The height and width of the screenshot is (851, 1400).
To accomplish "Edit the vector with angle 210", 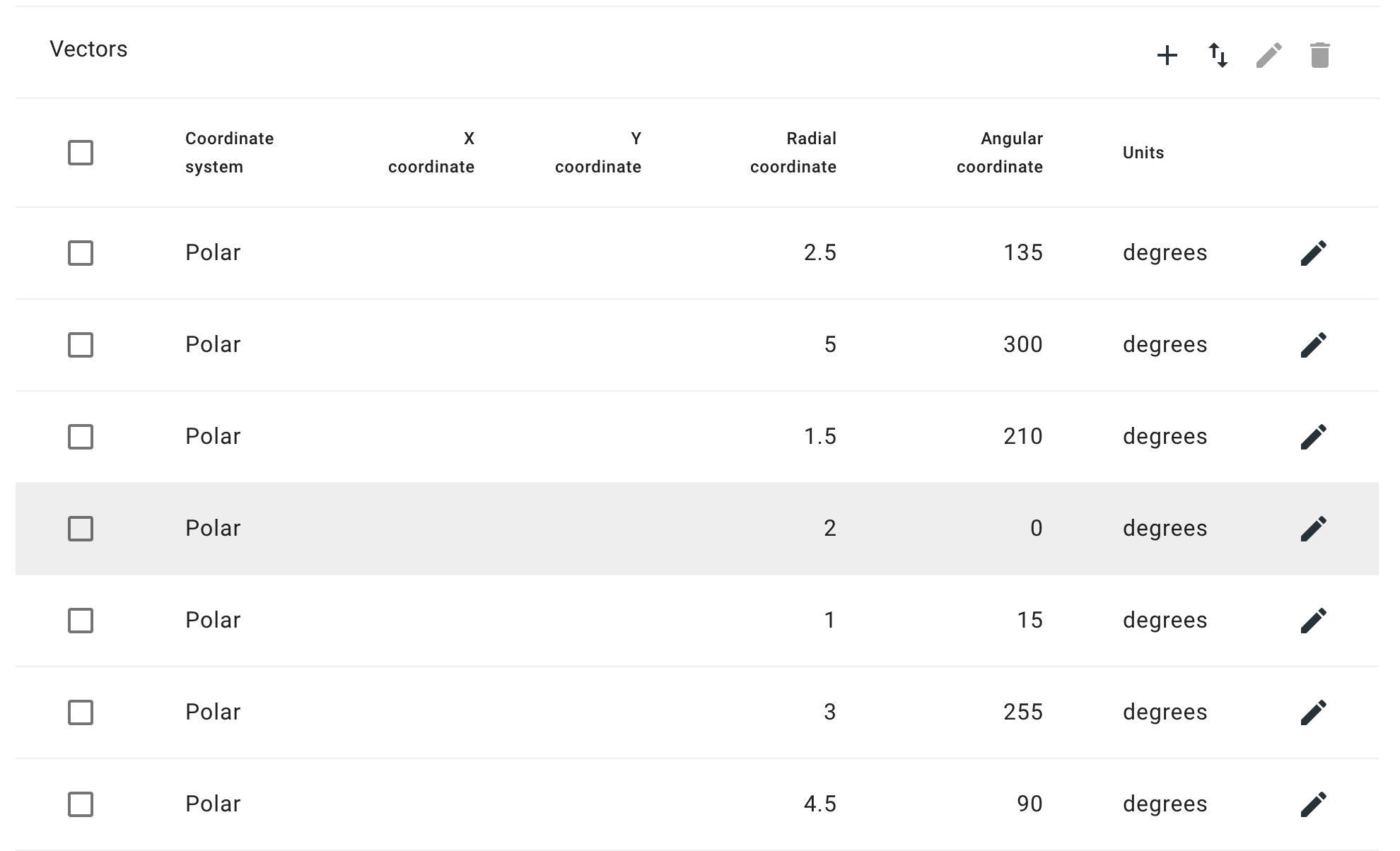I will 1313,437.
